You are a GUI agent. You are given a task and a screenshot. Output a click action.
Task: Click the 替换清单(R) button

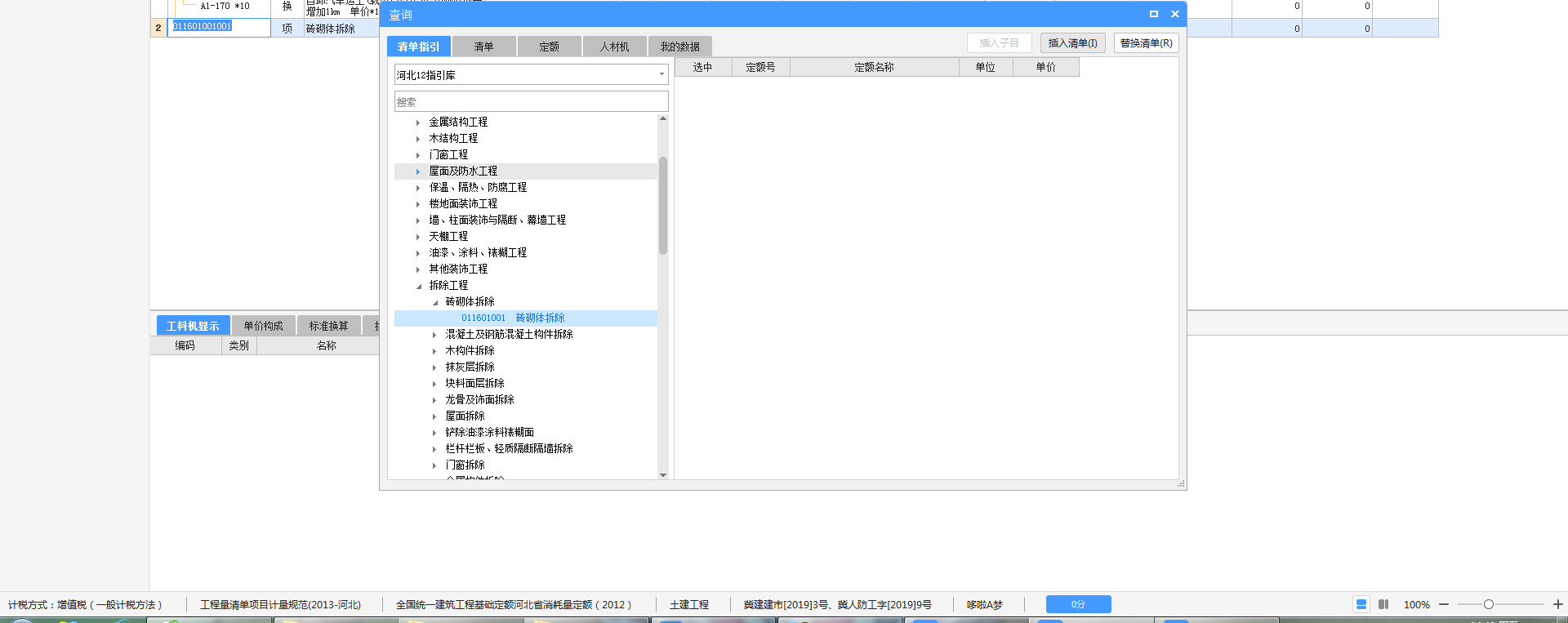1146,43
